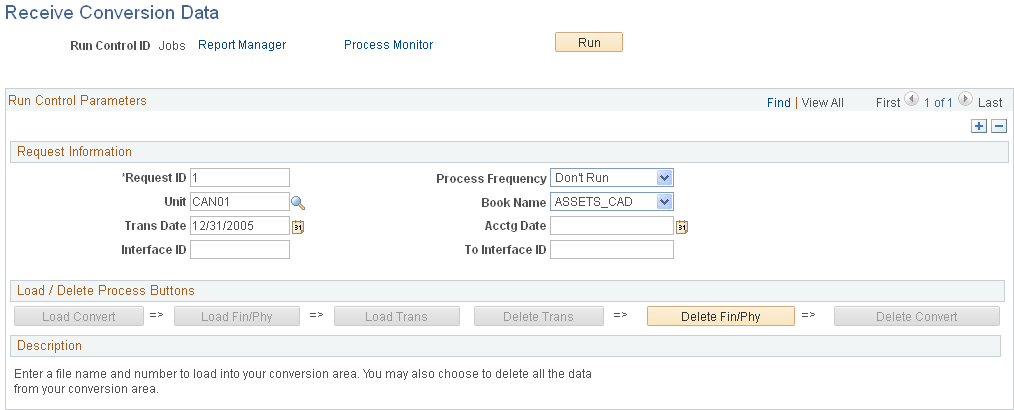
Task: Select the Trans Date input field
Action: click(239, 226)
